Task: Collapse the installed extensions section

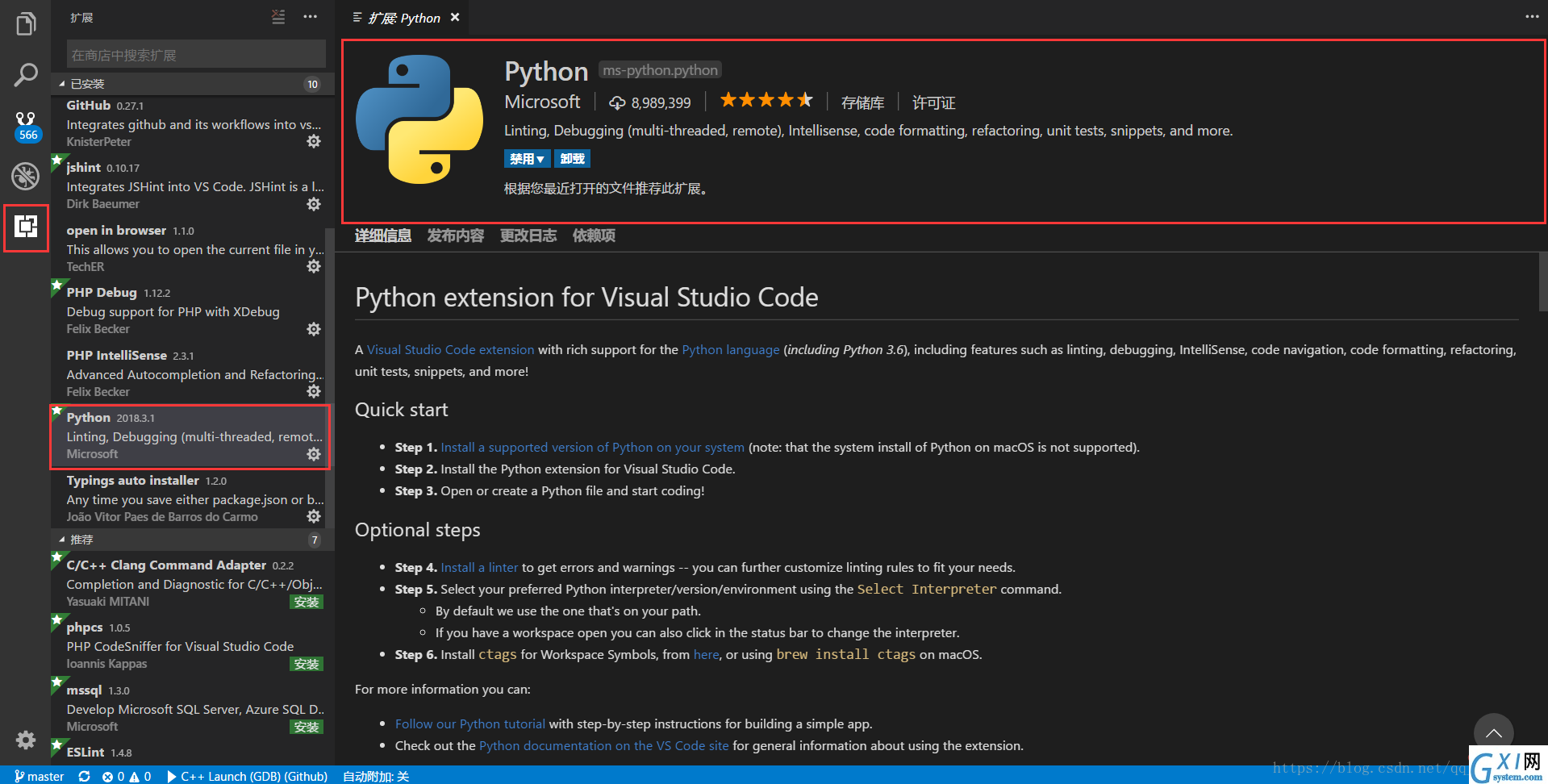Action: click(192, 84)
